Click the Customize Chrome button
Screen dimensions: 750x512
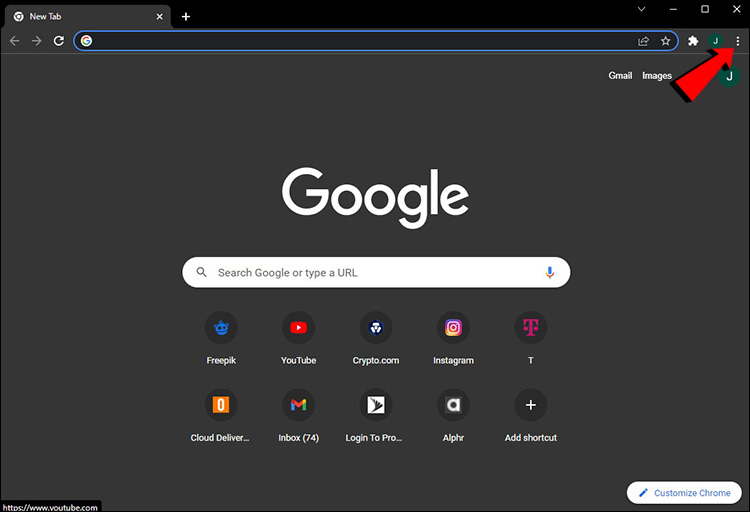[x=684, y=493]
